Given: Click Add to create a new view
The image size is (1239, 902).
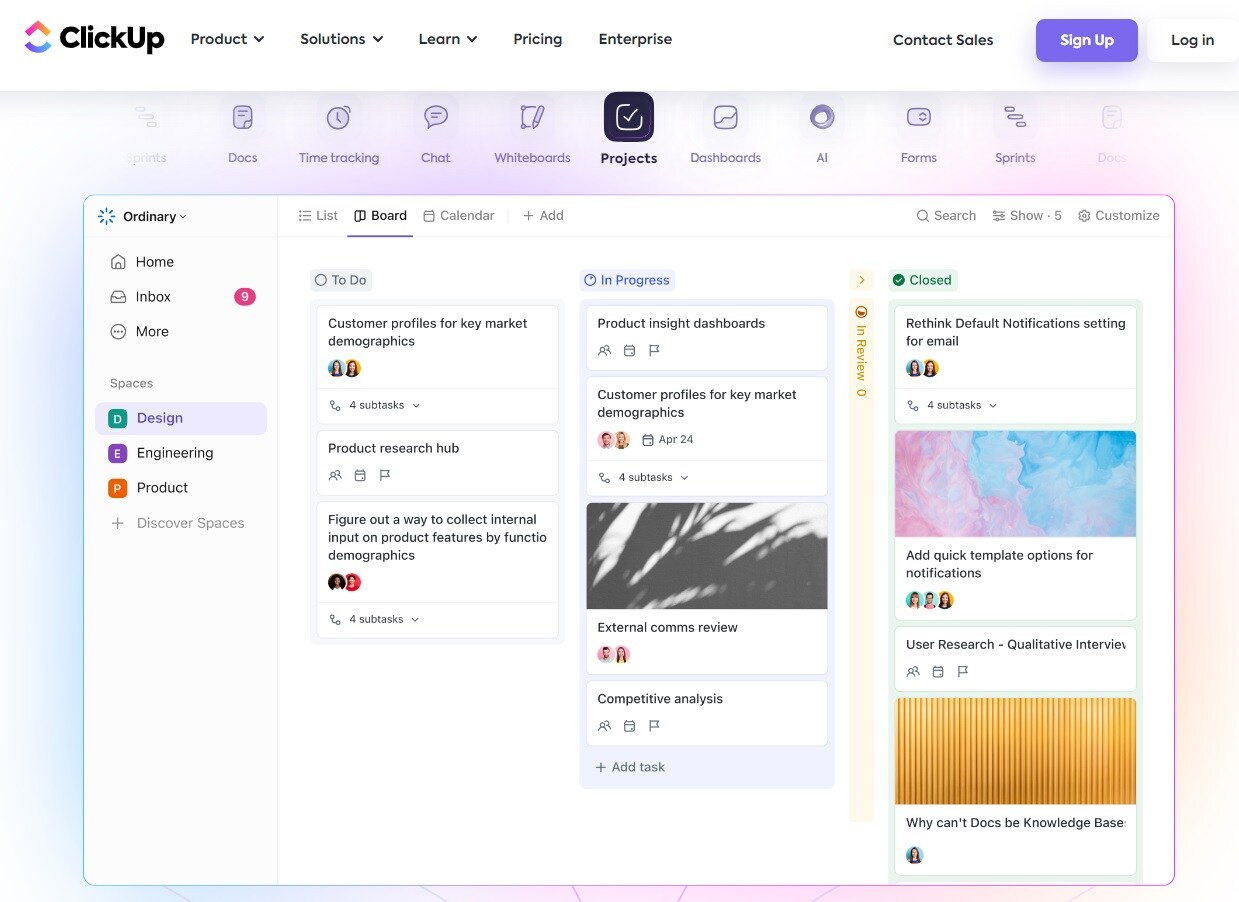Looking at the screenshot, I should point(543,216).
